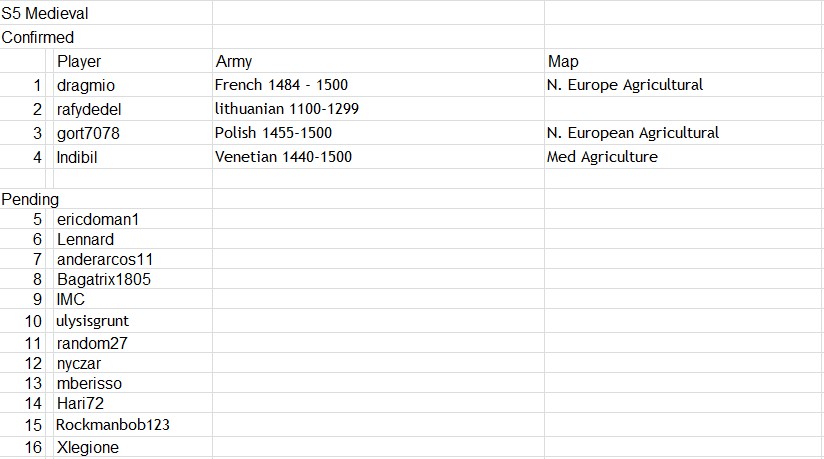Viewport: 824px width, 459px height.
Task: Select the Polish 1455-1500 army cell
Action: tap(378, 133)
